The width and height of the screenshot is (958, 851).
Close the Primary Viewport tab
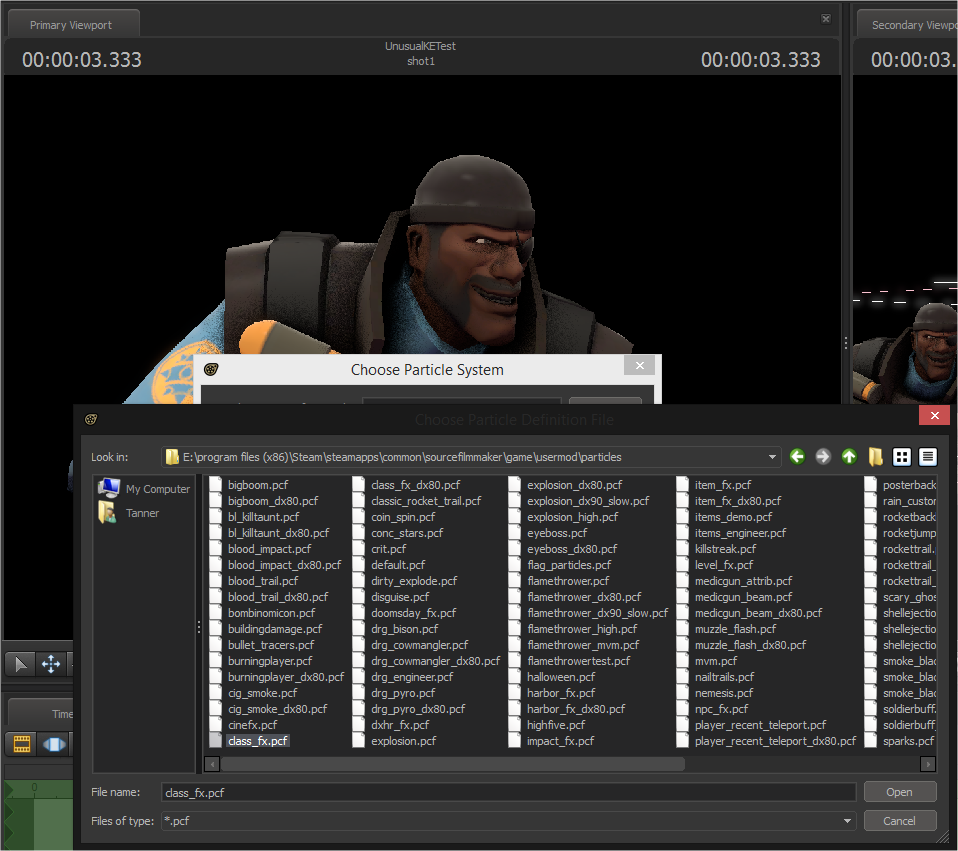[825, 19]
